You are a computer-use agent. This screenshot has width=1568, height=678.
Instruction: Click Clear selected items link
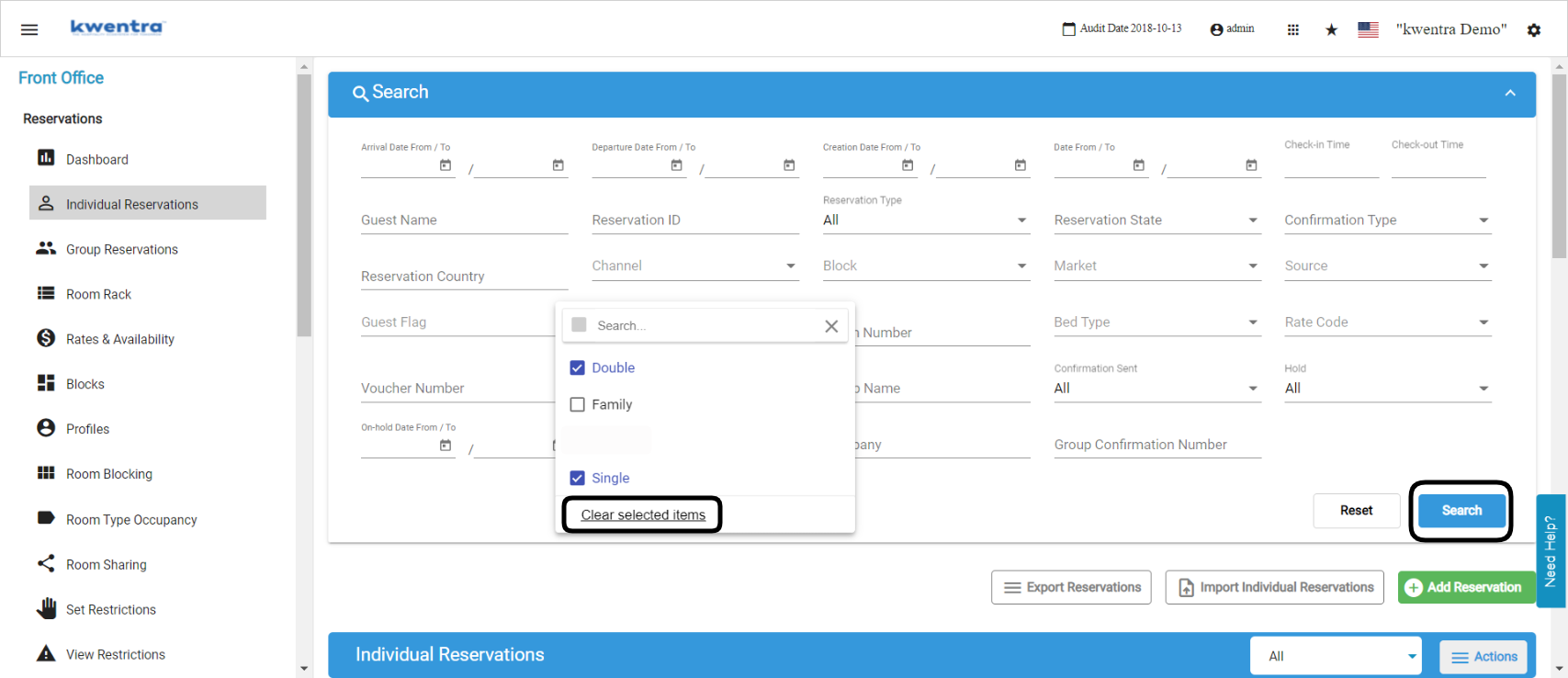click(643, 514)
